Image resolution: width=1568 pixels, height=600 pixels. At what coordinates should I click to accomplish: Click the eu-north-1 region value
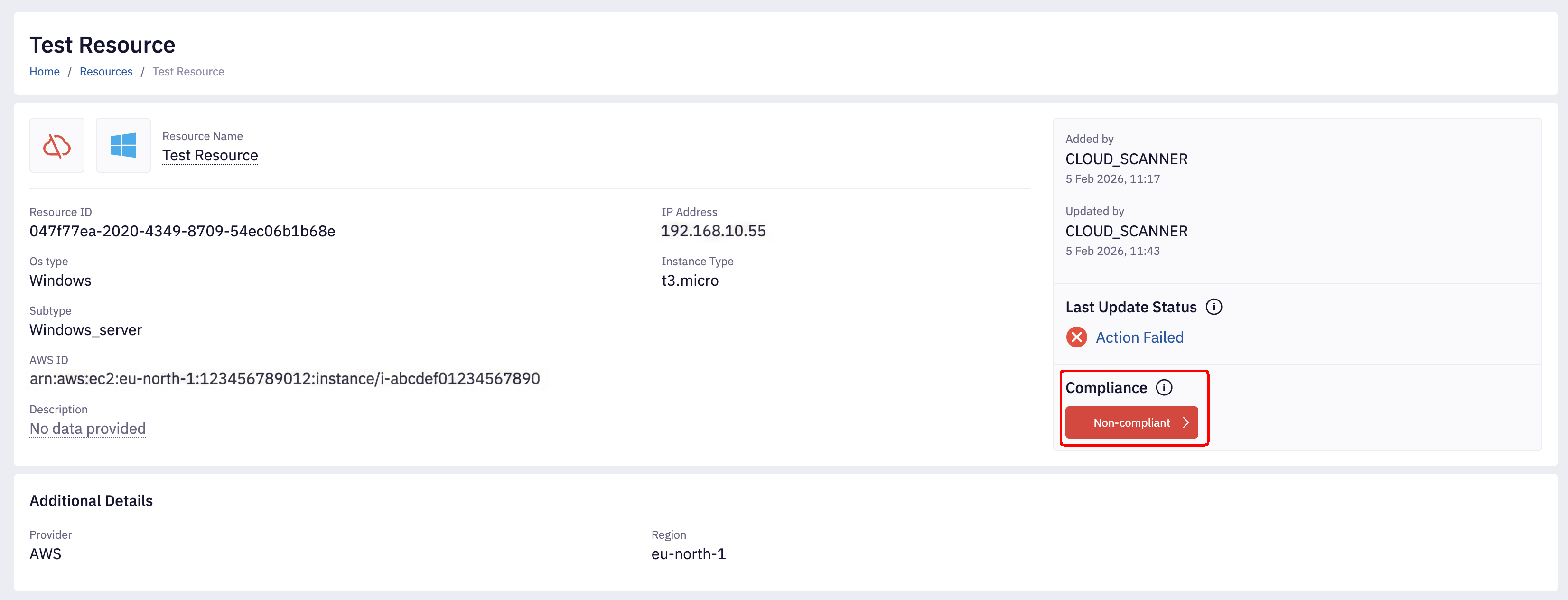[688, 553]
